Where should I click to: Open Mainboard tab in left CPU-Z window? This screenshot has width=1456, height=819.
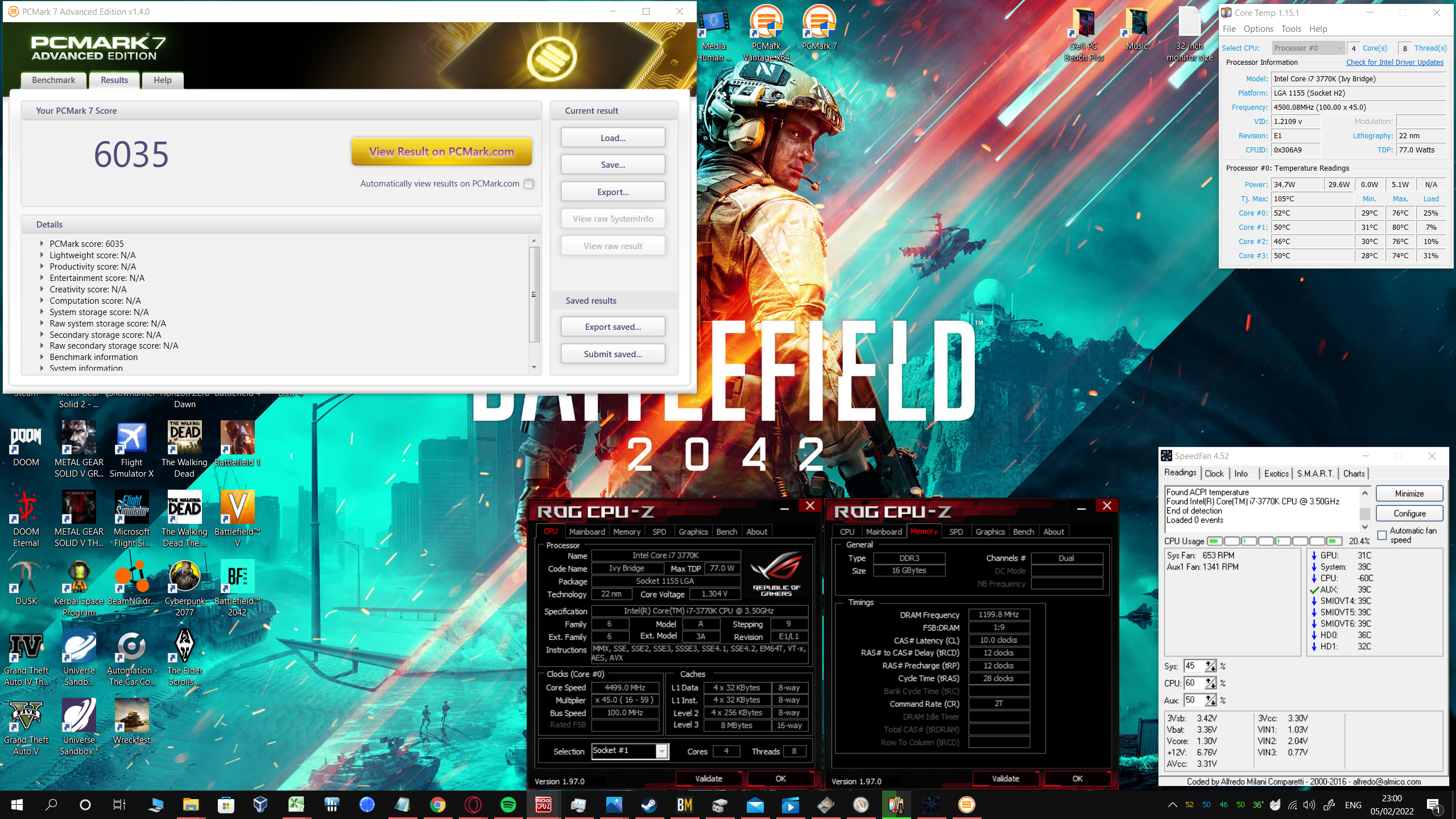pos(587,531)
